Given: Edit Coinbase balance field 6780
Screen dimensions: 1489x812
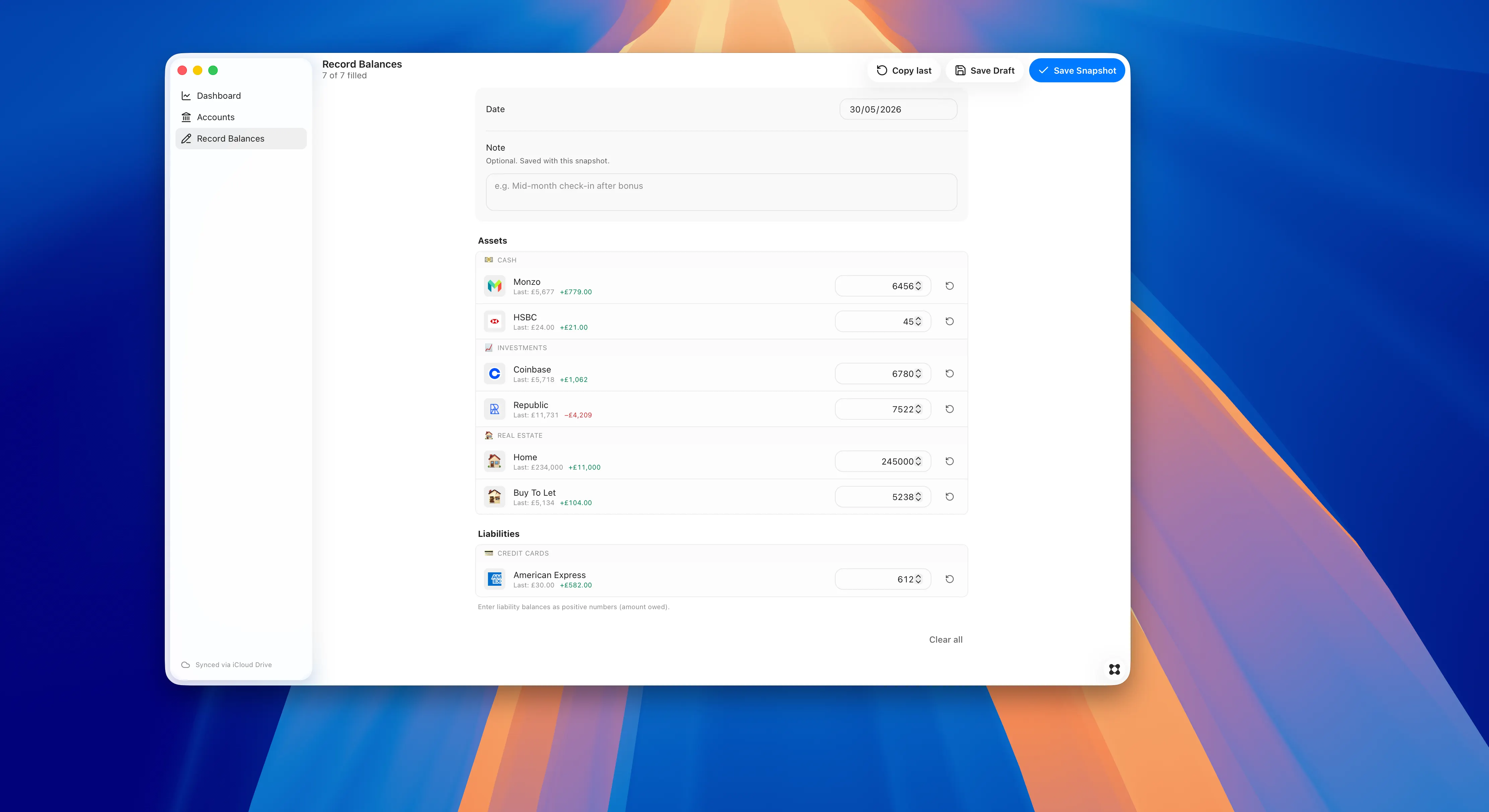Looking at the screenshot, I should click(882, 374).
